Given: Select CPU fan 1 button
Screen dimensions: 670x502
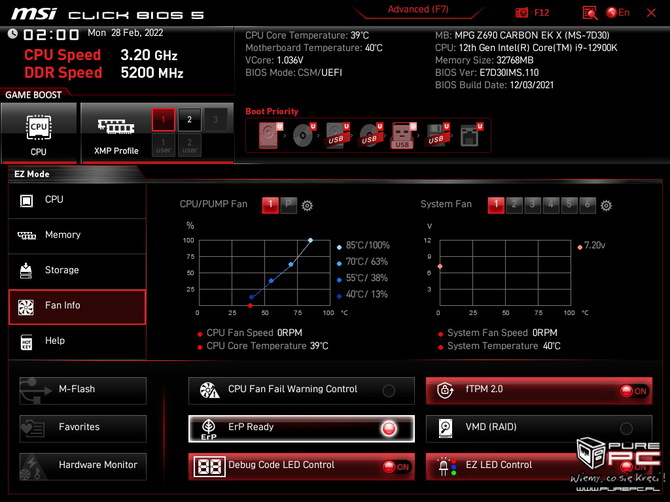Looking at the screenshot, I should click(x=270, y=205).
